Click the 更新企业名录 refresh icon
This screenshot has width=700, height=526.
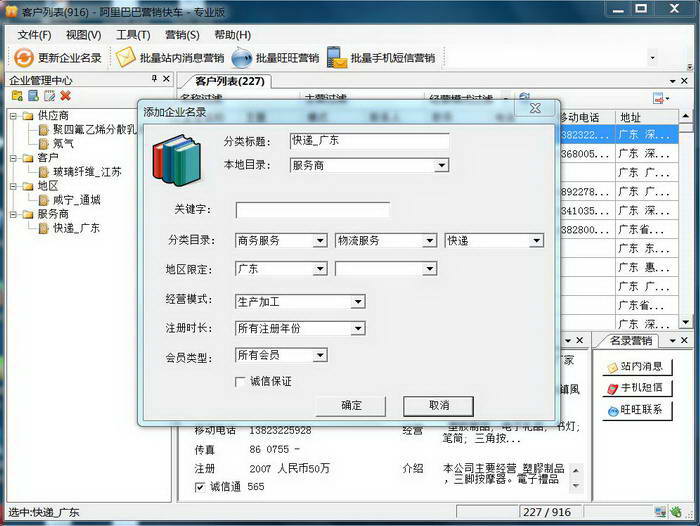pyautogui.click(x=23, y=58)
